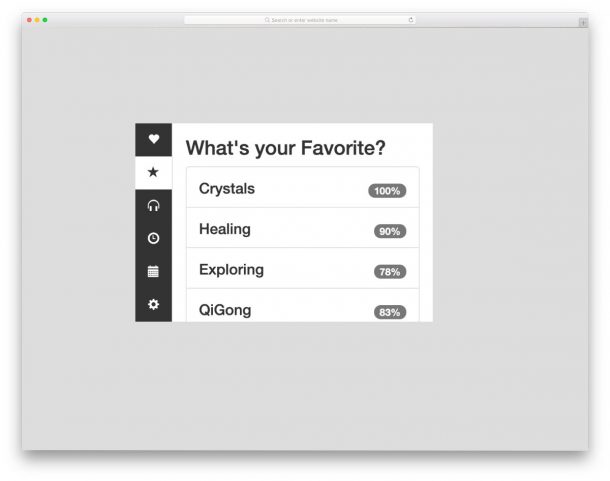Screen dimensions: 610x481
Task: Click the "What's your Favorite?" heading
Action: (x=286, y=148)
